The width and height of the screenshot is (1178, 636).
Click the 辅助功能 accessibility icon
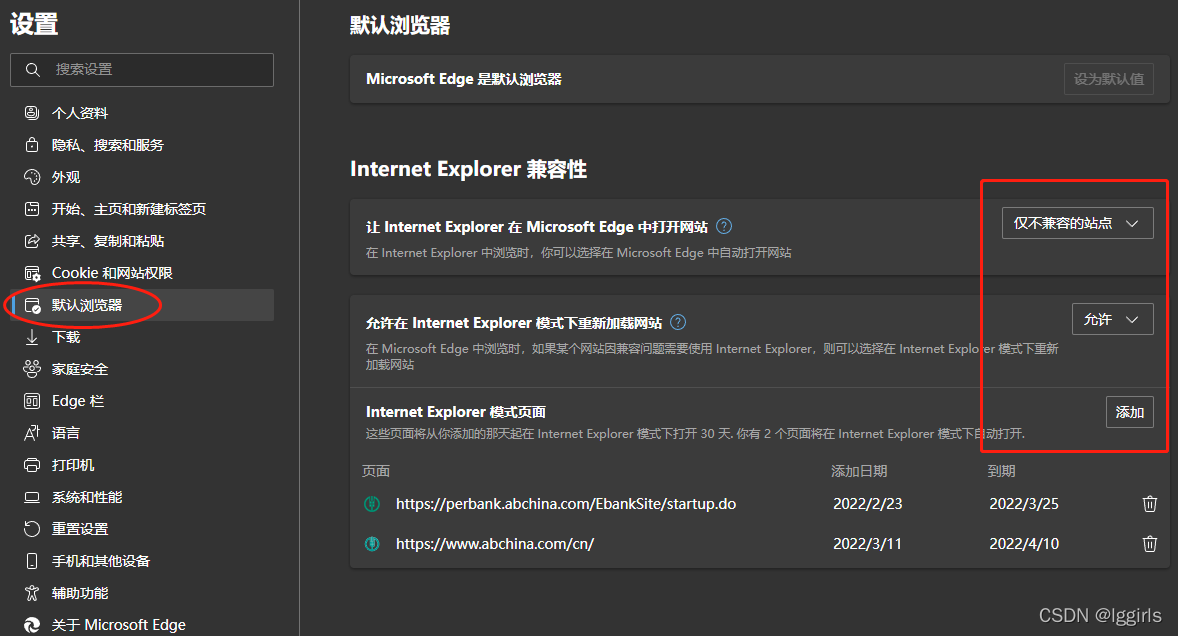point(32,593)
